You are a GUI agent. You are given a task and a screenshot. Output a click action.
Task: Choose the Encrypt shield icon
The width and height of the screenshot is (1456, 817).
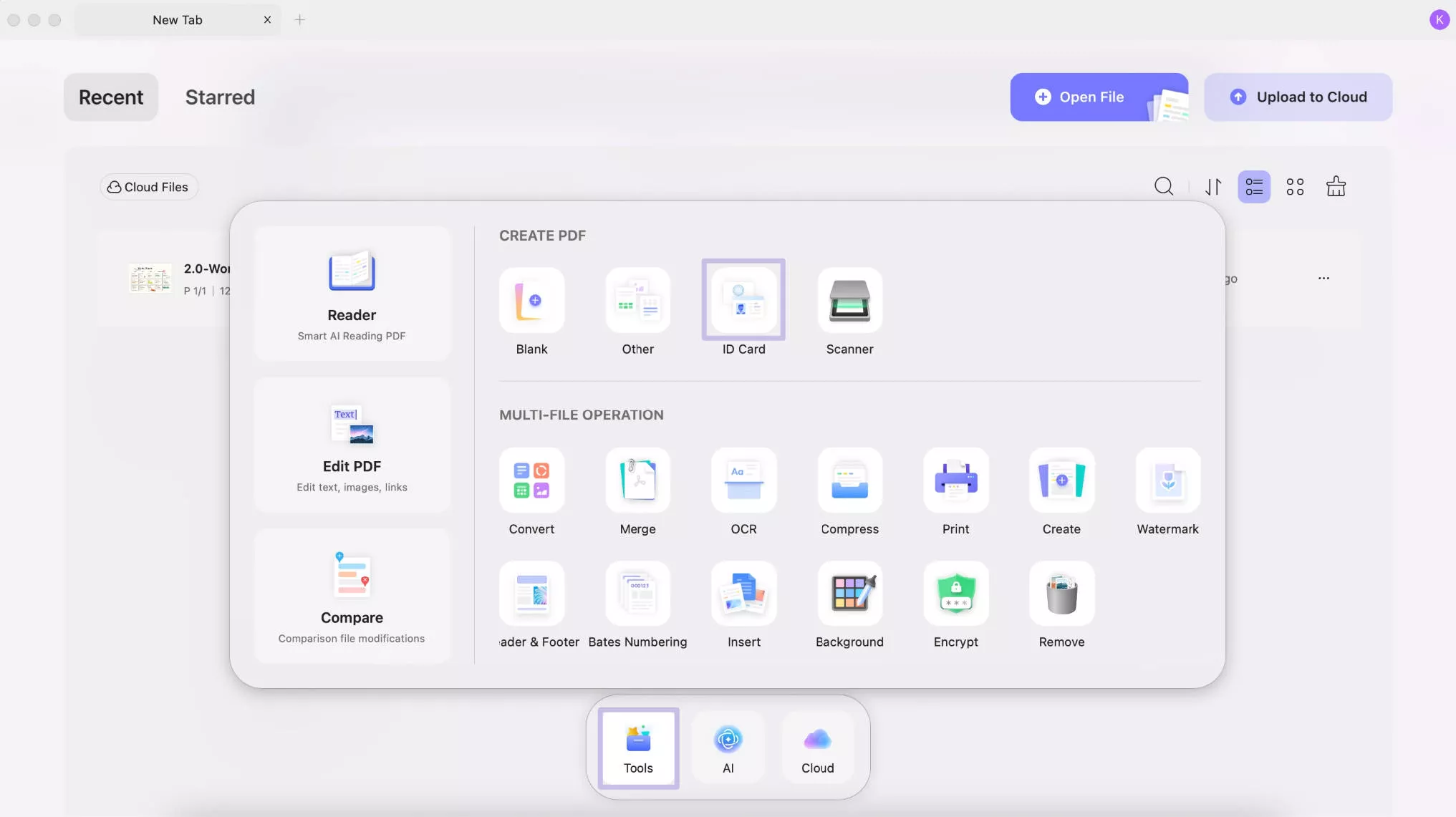pyautogui.click(x=955, y=594)
